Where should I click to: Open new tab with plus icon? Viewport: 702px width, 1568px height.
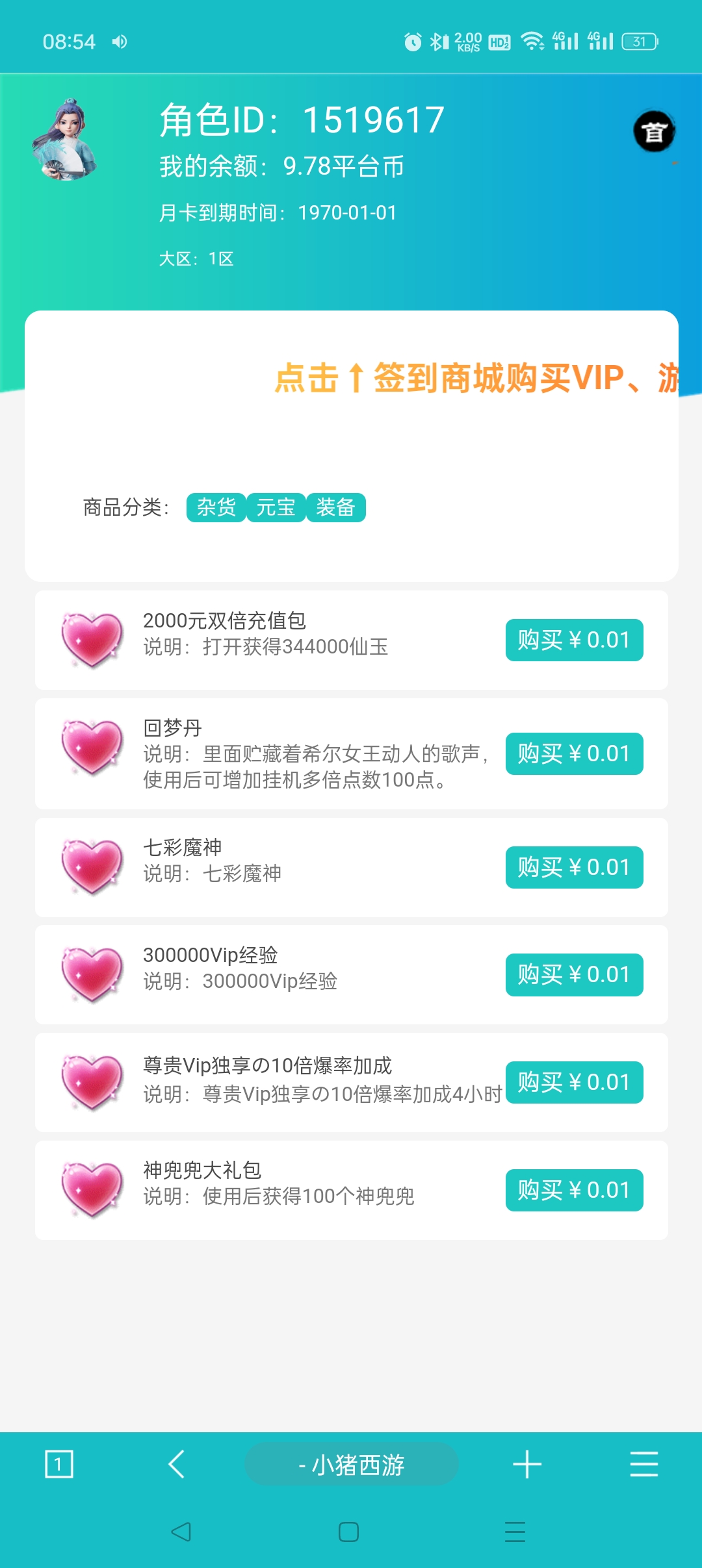[526, 1464]
